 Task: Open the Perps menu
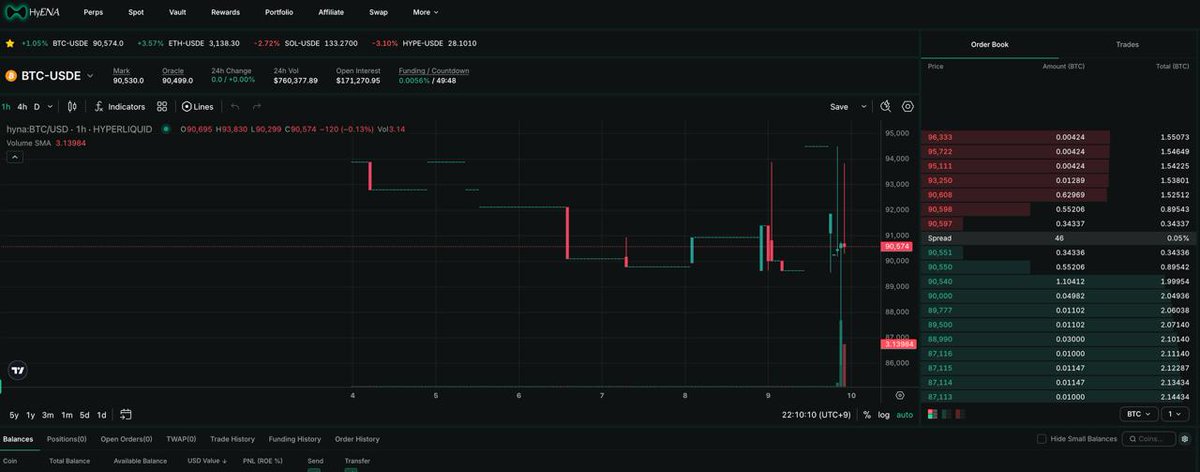(93, 12)
